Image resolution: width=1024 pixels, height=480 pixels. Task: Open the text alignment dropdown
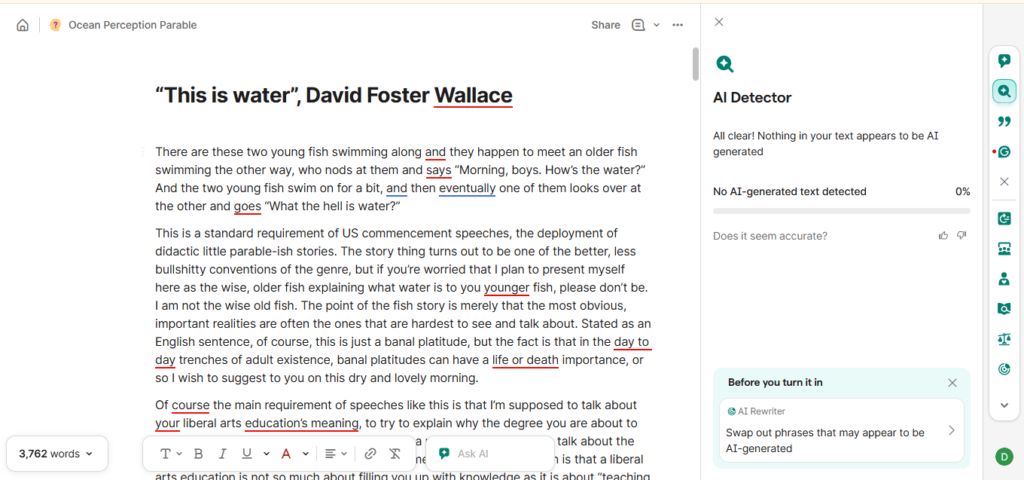(x=336, y=453)
